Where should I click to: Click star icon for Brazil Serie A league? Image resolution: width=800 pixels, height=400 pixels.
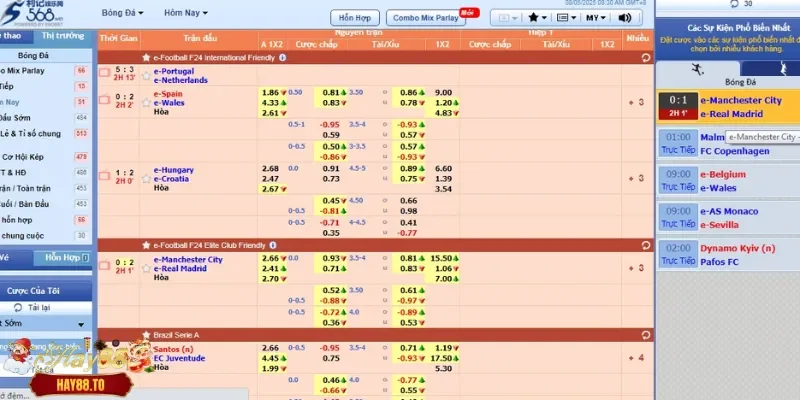pos(146,334)
